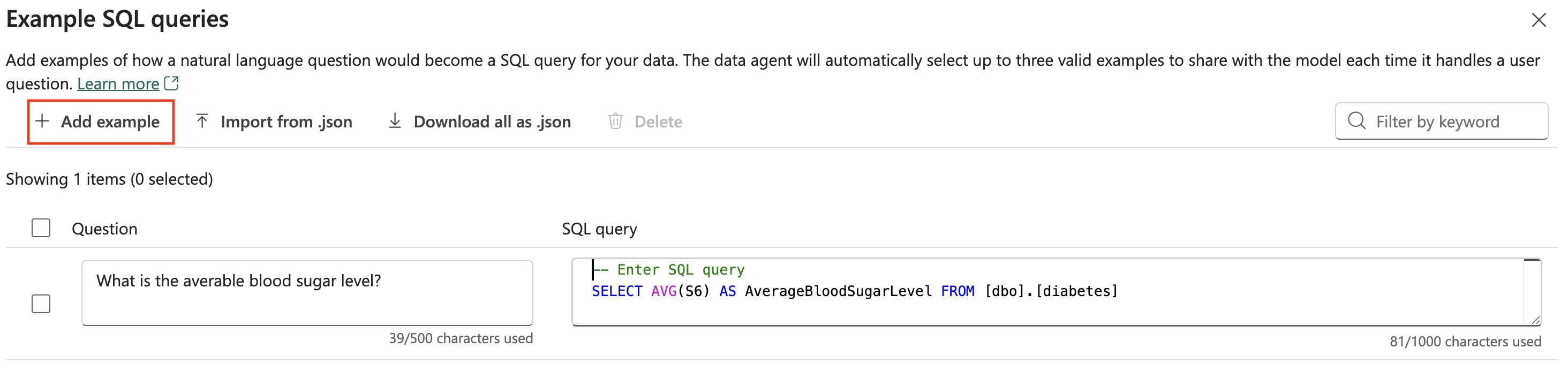This screenshot has width=1568, height=379.
Task: Click inside the SQL query editor
Action: click(x=1035, y=292)
